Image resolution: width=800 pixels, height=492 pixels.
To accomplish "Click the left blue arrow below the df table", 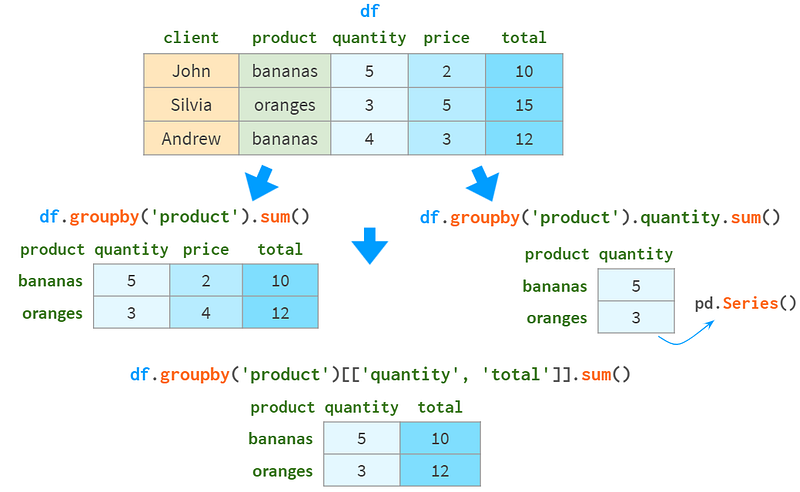I will (261, 183).
